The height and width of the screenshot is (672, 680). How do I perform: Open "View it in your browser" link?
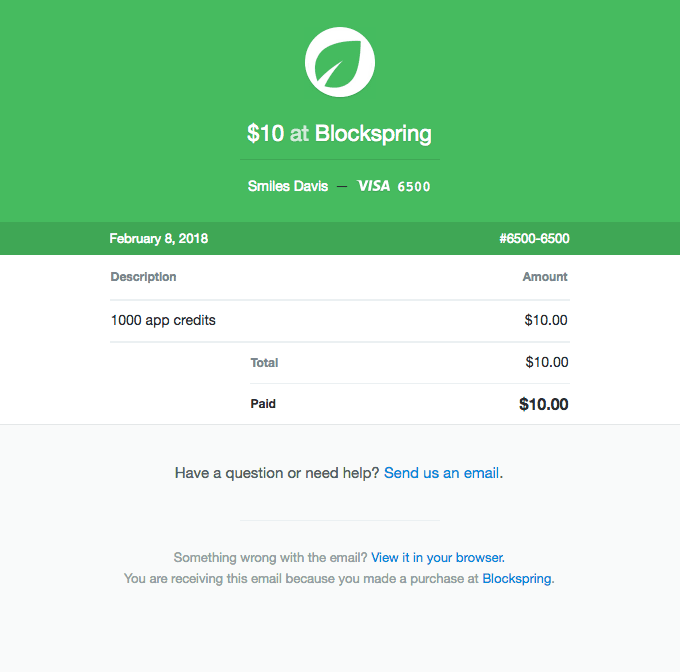[x=437, y=557]
